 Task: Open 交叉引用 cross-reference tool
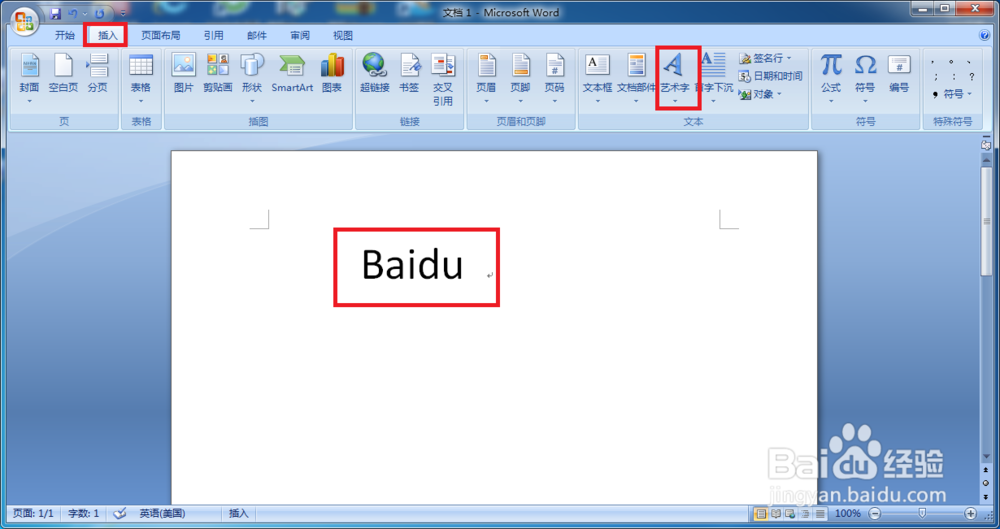click(x=443, y=80)
